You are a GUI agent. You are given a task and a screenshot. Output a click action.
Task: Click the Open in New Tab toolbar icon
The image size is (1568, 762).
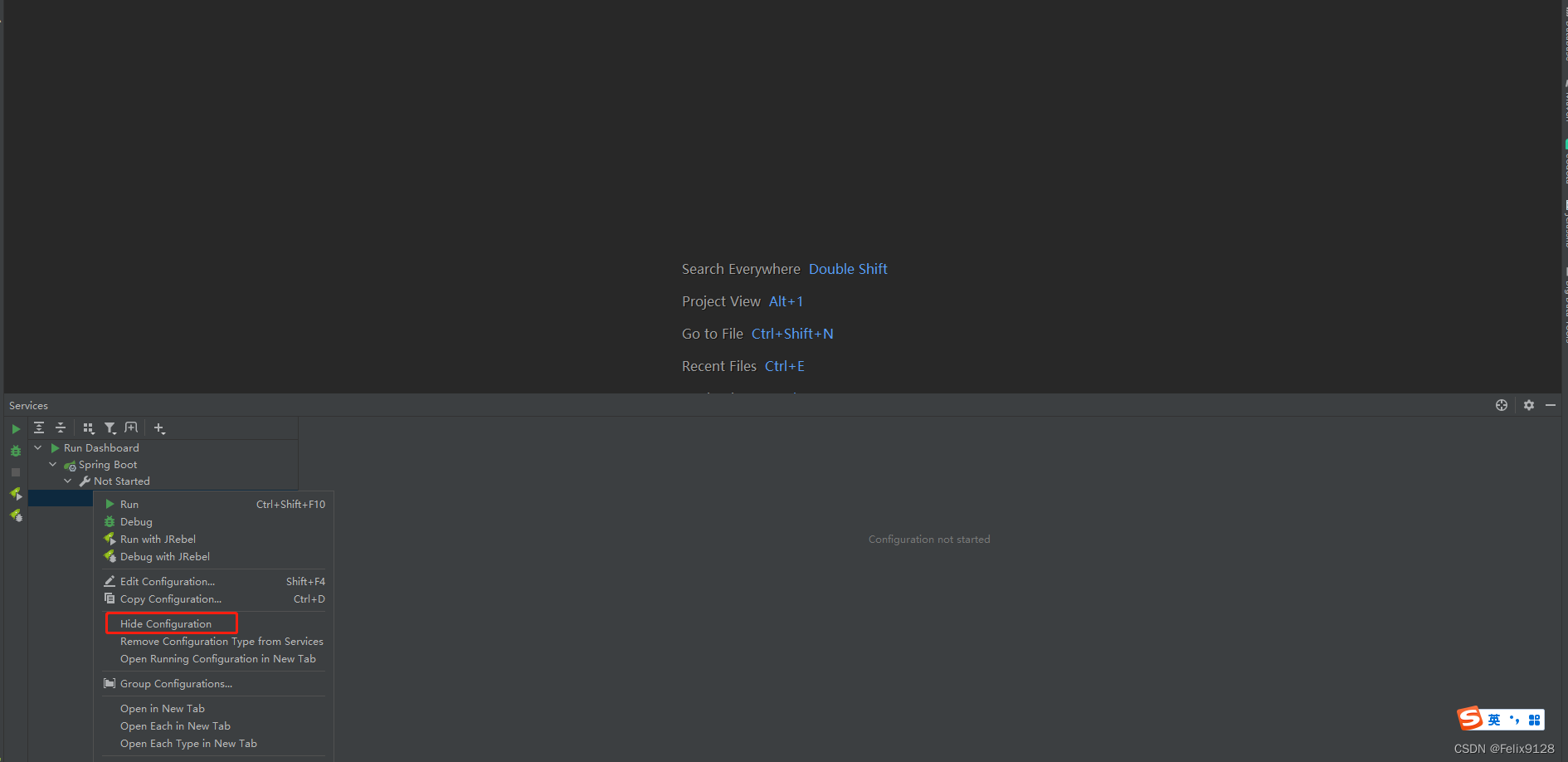(131, 427)
